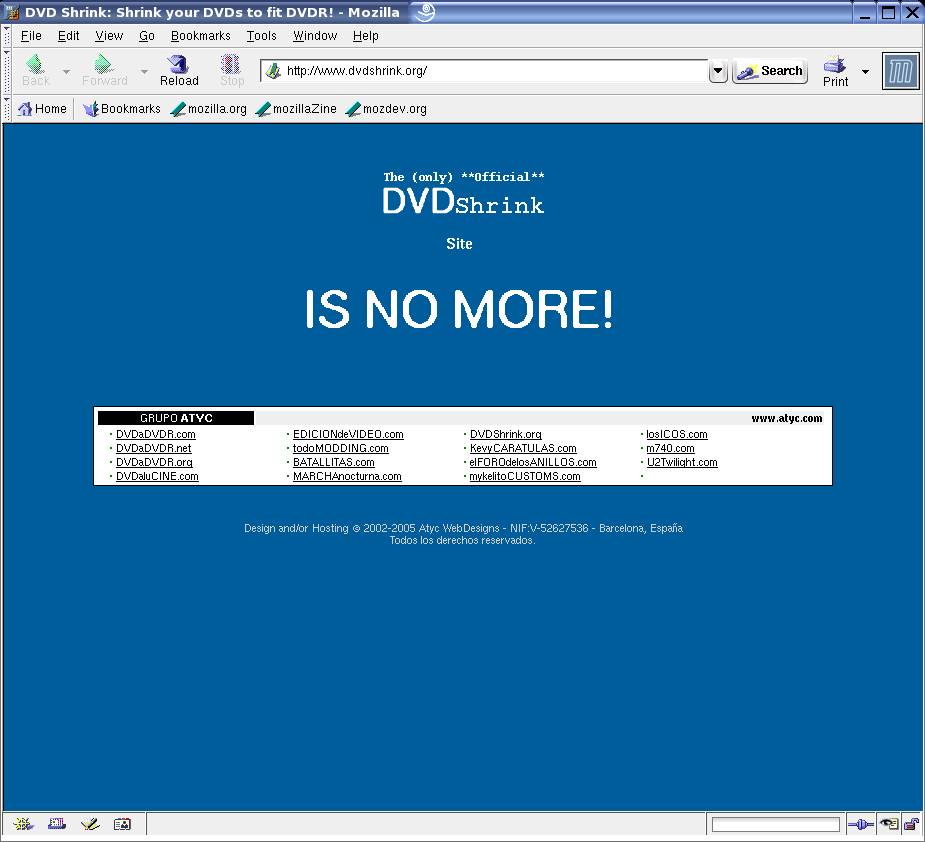Click the status bar progress meter
Image resolution: width=925 pixels, height=842 pixels.
775,824
